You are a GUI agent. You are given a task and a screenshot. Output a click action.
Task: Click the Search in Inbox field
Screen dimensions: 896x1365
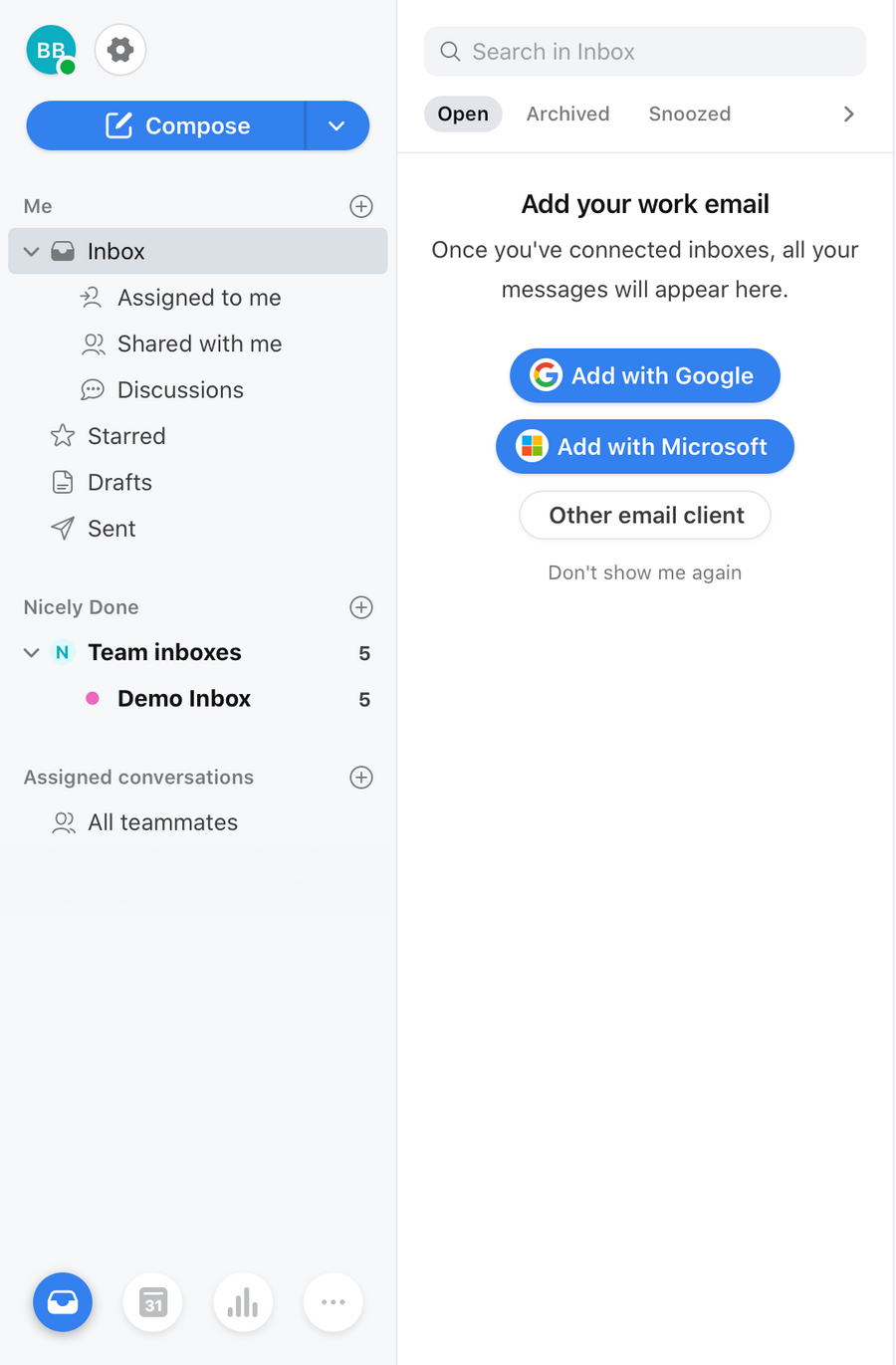click(x=644, y=51)
